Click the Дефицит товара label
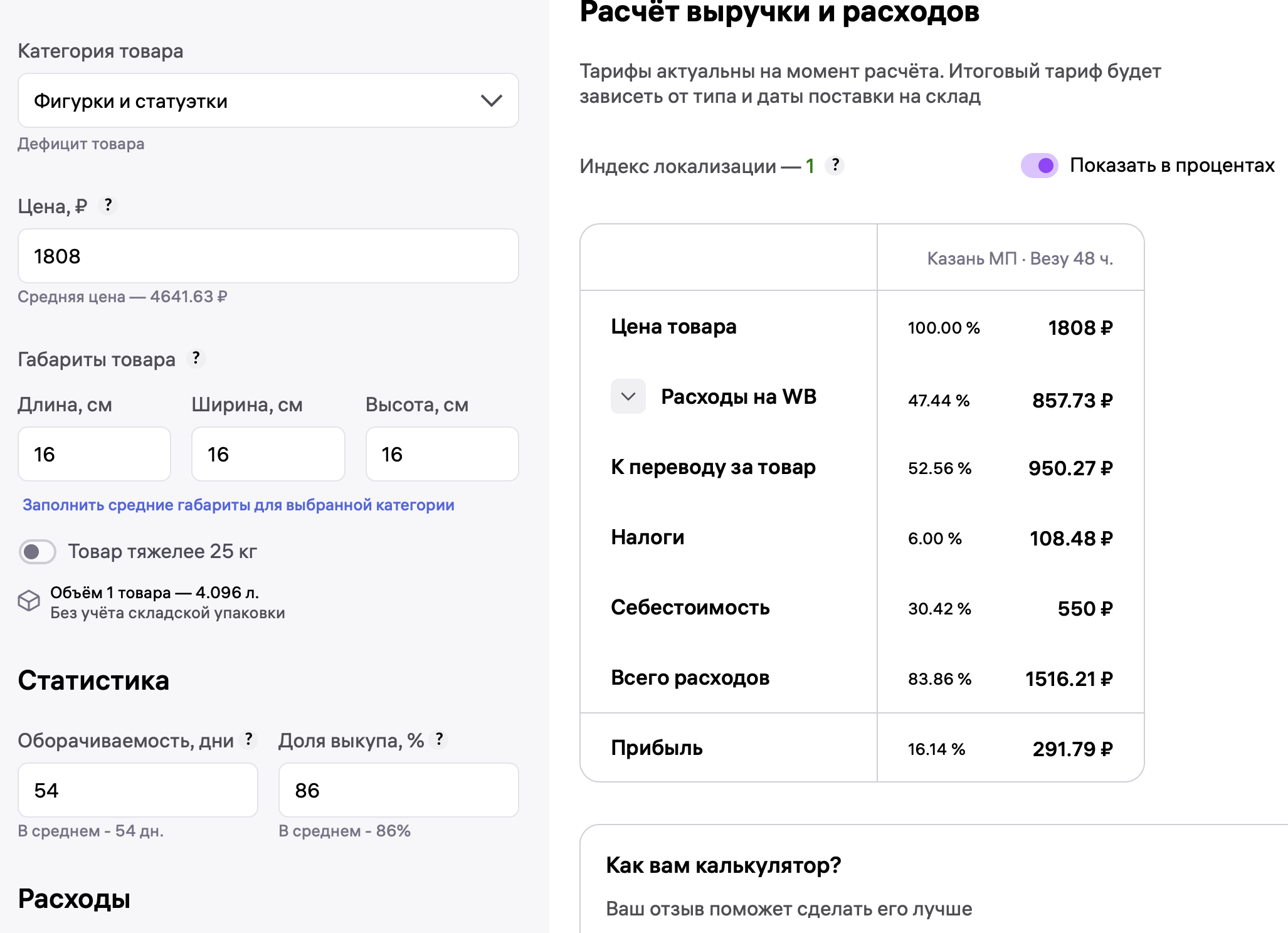 81,144
